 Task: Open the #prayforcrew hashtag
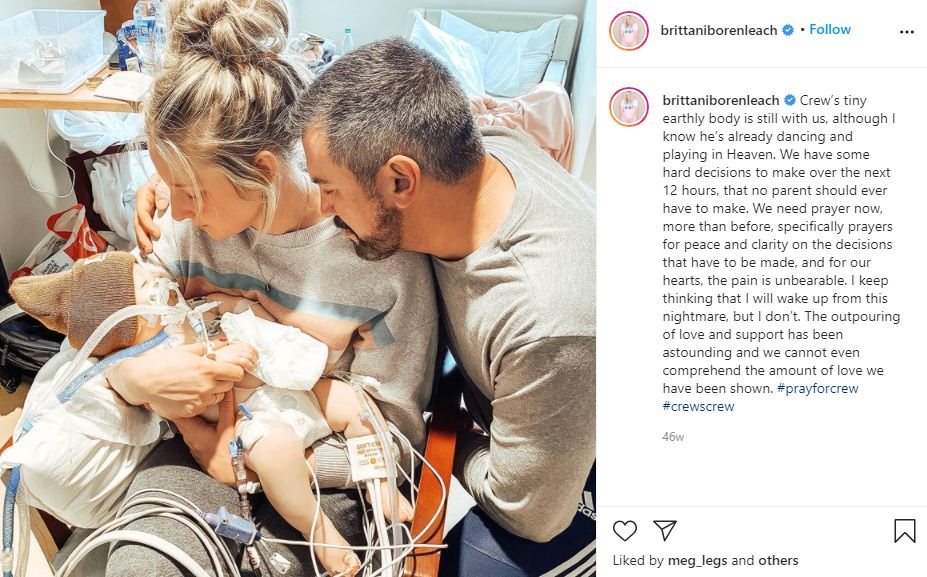pyautogui.click(x=817, y=388)
